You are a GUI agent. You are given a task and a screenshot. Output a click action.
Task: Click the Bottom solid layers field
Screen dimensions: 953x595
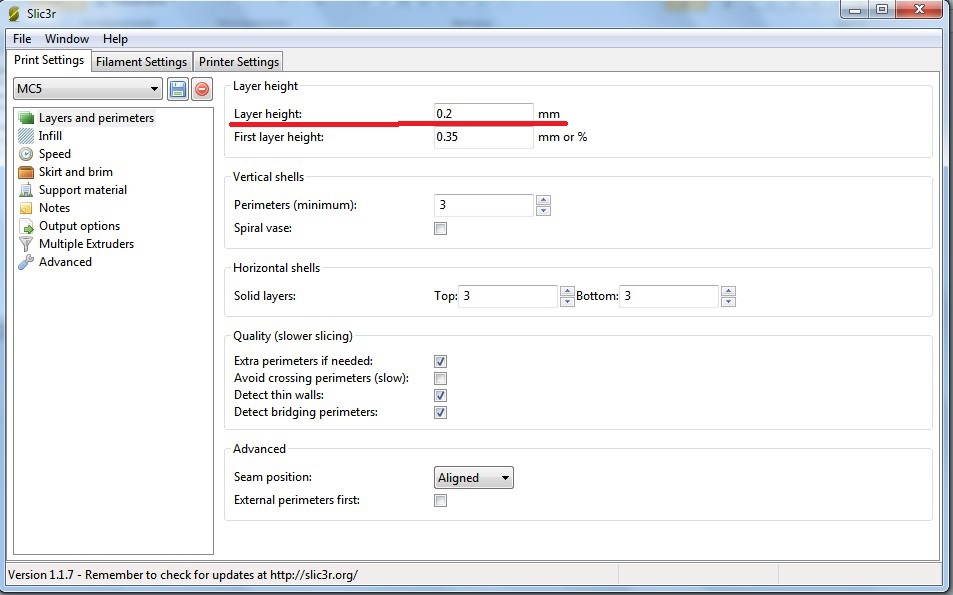click(669, 297)
